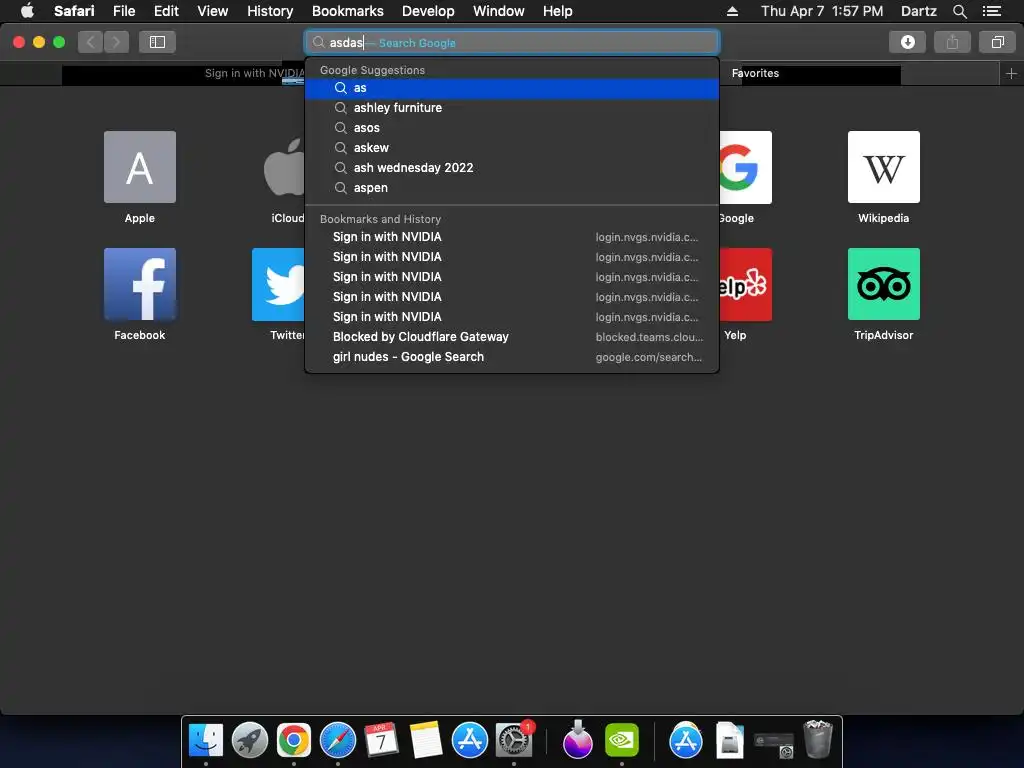
Task: Open Notification Center list icon
Action: pyautogui.click(x=992, y=11)
